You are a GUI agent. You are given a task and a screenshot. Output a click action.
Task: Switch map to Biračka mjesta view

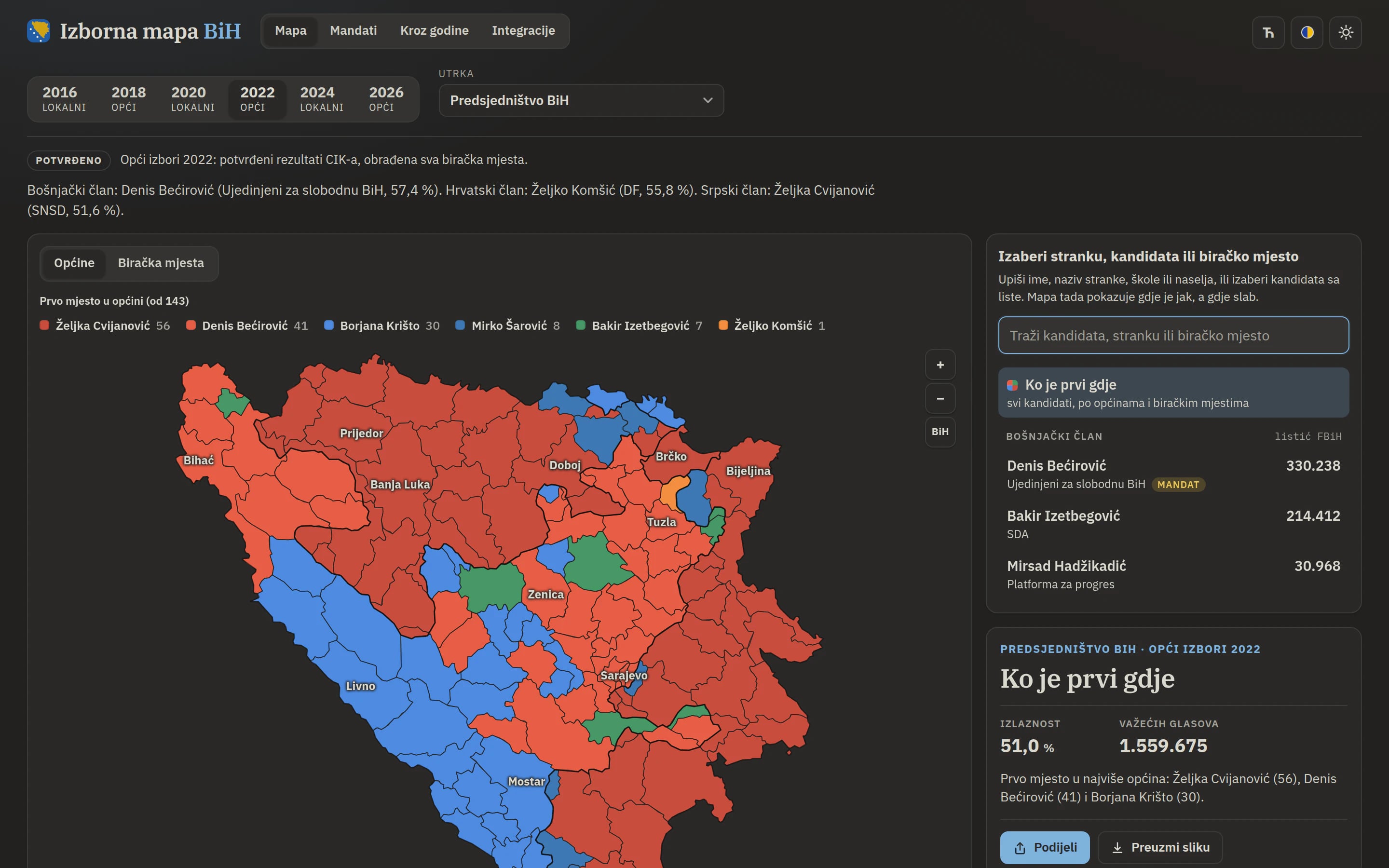pyautogui.click(x=161, y=263)
